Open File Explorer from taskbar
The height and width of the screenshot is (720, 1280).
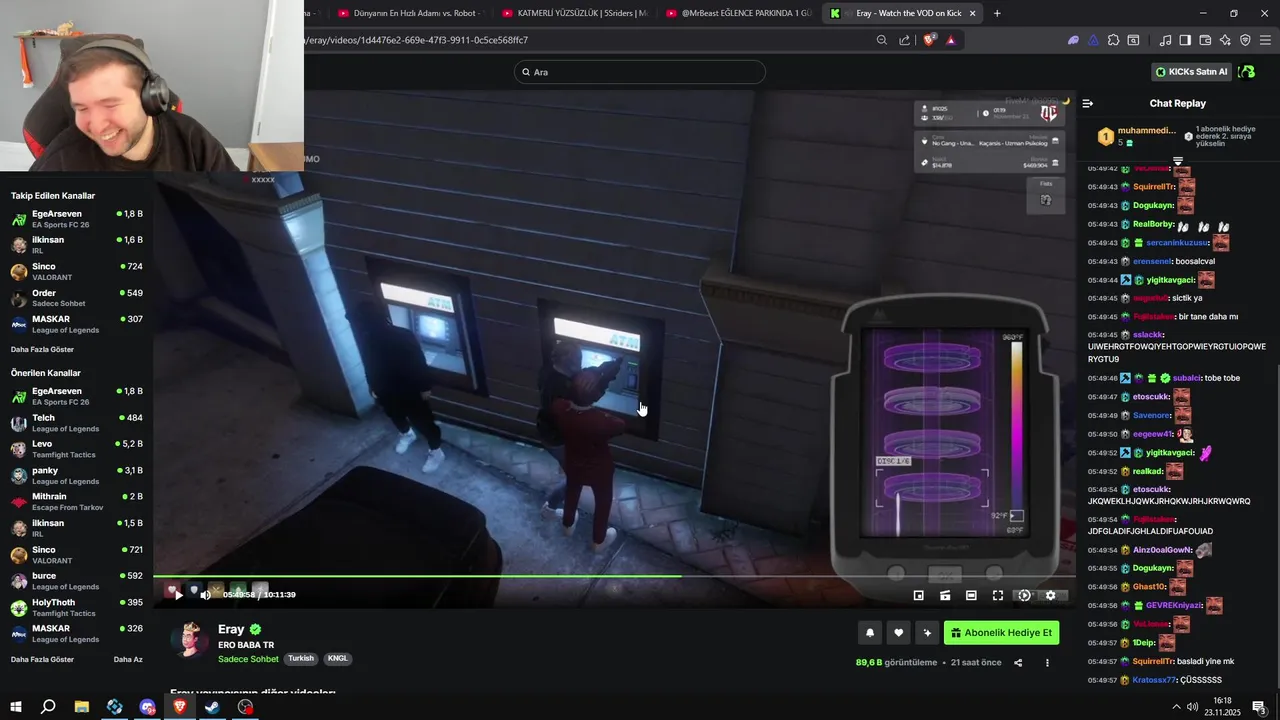pos(82,707)
